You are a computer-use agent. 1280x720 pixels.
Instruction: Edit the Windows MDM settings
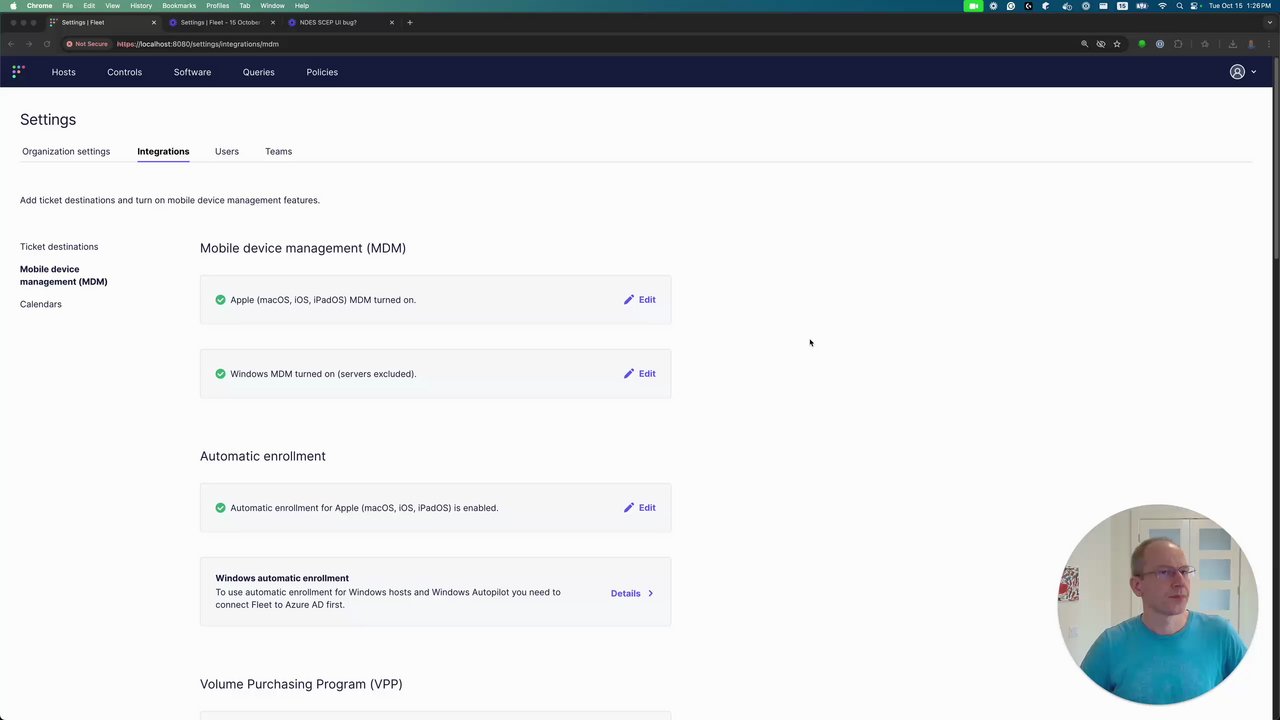click(640, 374)
